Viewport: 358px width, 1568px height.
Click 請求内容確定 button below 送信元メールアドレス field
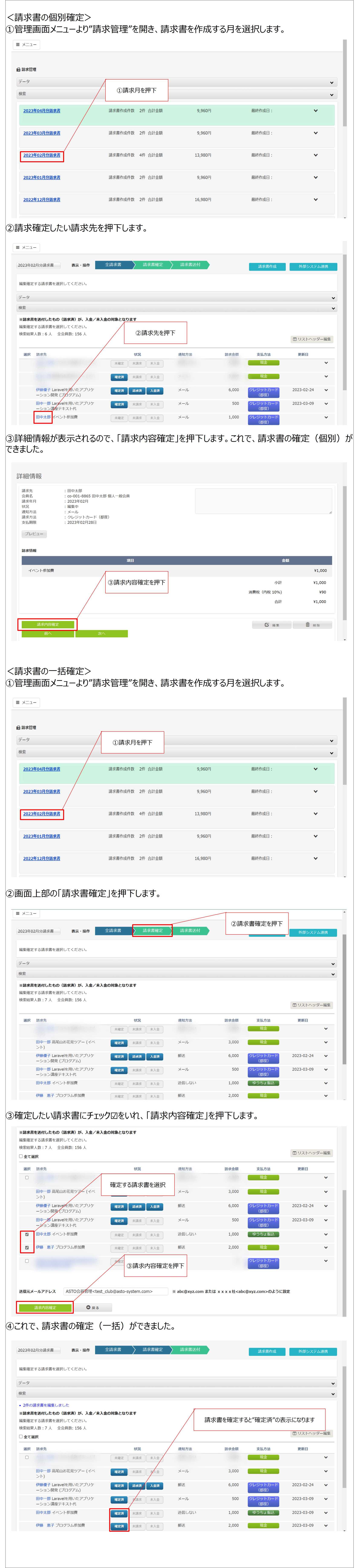pyautogui.click(x=45, y=1307)
